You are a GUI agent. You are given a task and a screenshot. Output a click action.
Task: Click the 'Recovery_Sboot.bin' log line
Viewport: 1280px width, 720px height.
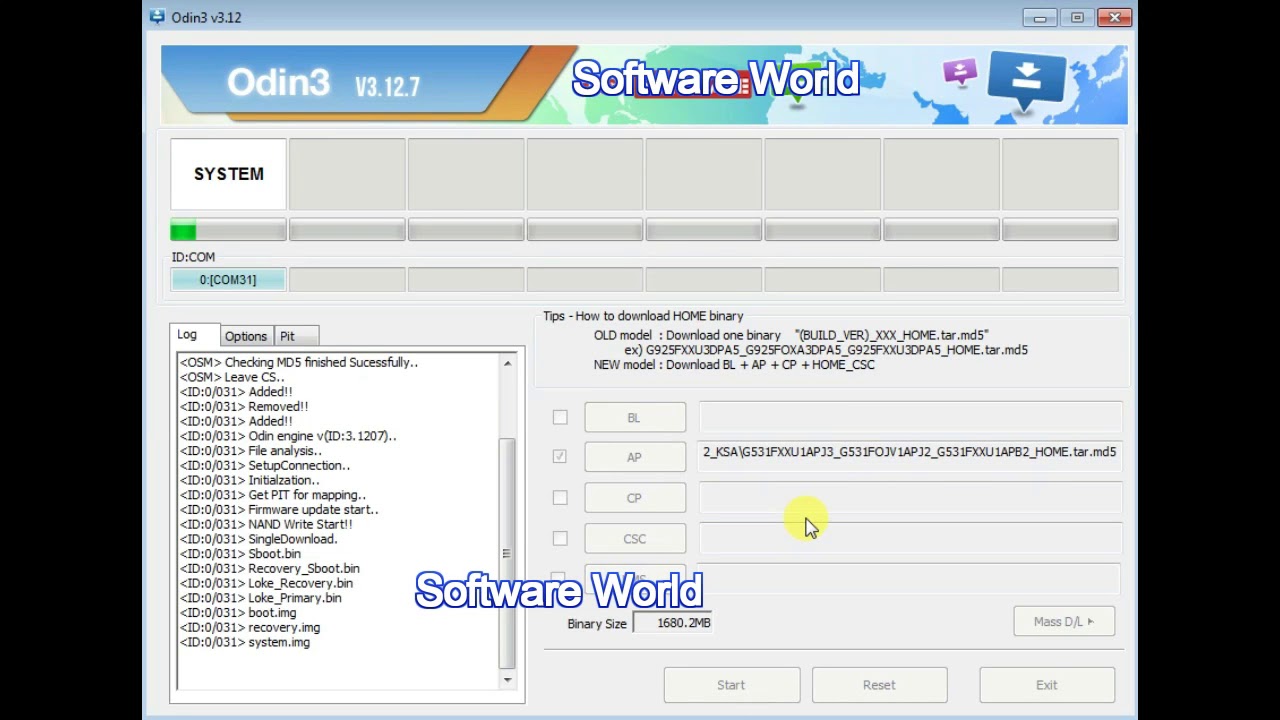tap(270, 568)
